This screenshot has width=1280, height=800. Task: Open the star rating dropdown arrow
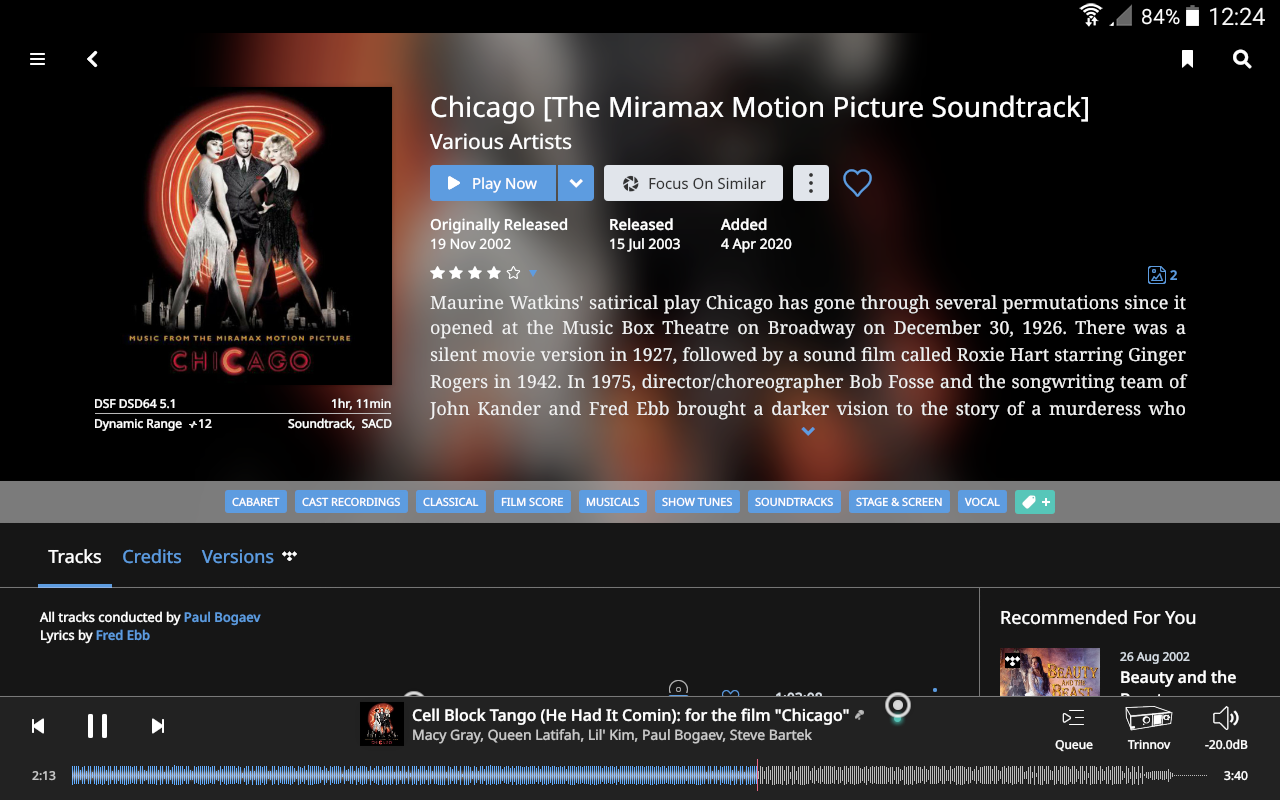533,273
